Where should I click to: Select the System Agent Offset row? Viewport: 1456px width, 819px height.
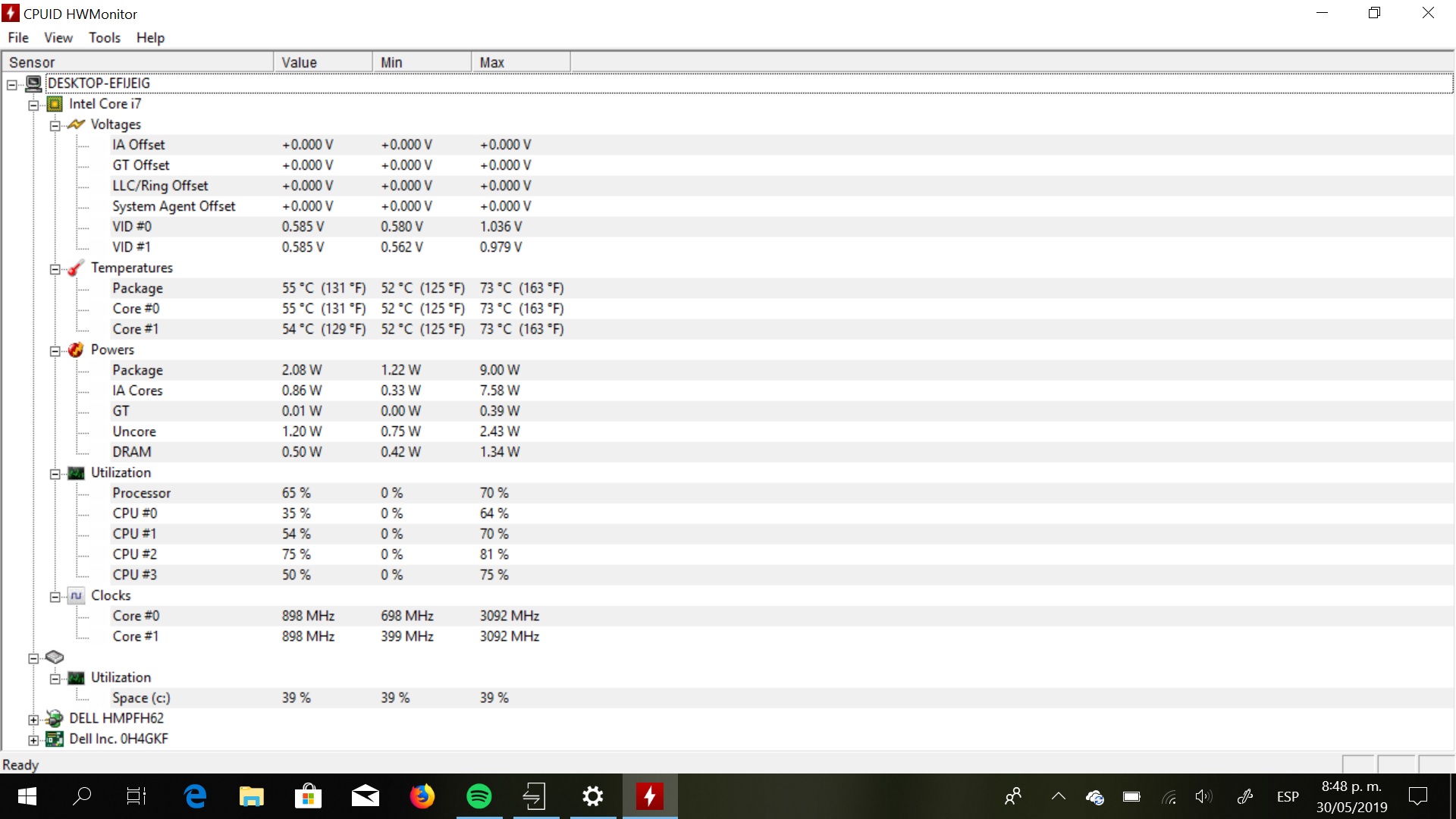click(x=782, y=206)
